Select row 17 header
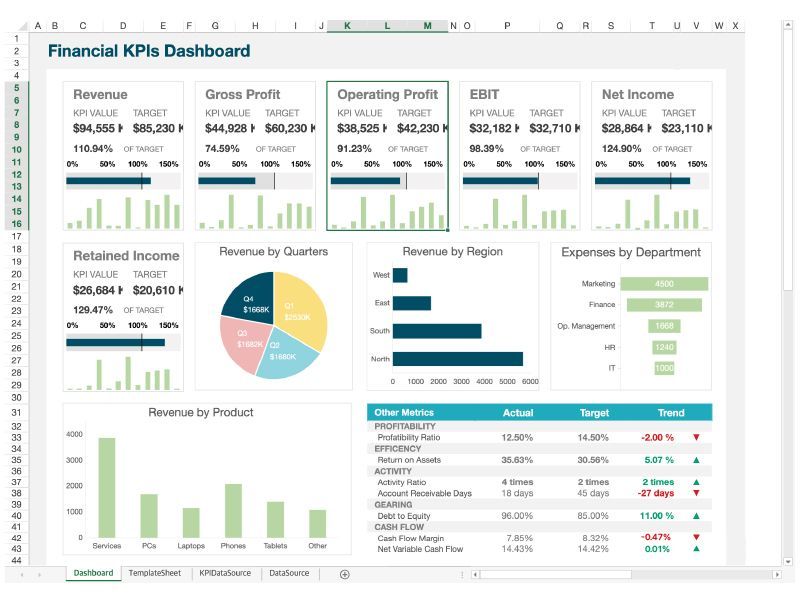Screen dimensions: 800x601 (17, 237)
